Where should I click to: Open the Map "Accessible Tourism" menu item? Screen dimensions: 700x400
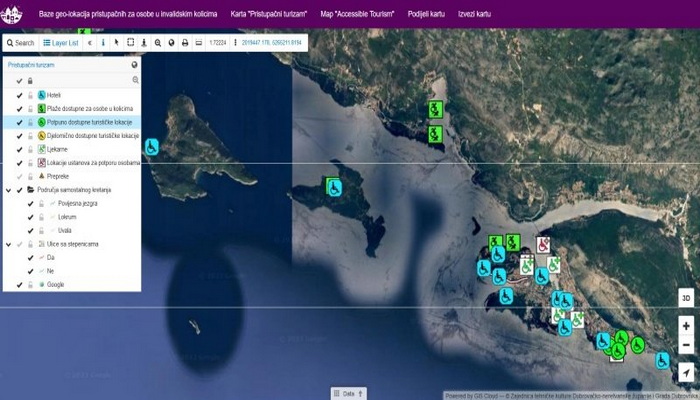[x=357, y=15]
